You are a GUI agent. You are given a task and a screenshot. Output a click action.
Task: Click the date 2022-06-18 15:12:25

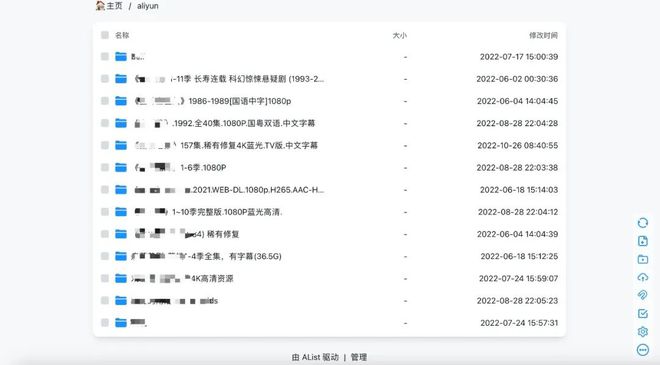coord(519,256)
